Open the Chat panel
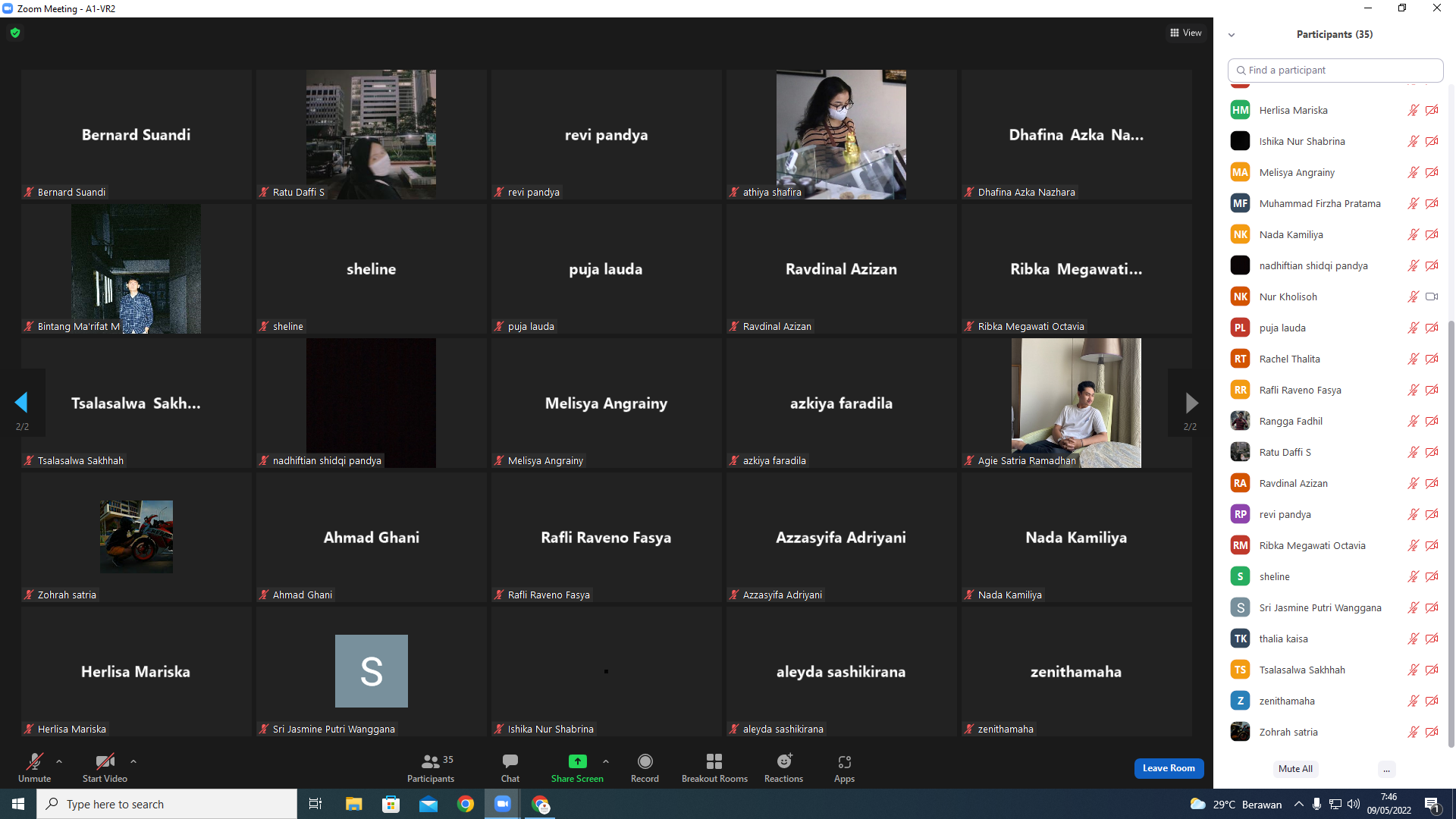The height and width of the screenshot is (819, 1456). coord(510,767)
